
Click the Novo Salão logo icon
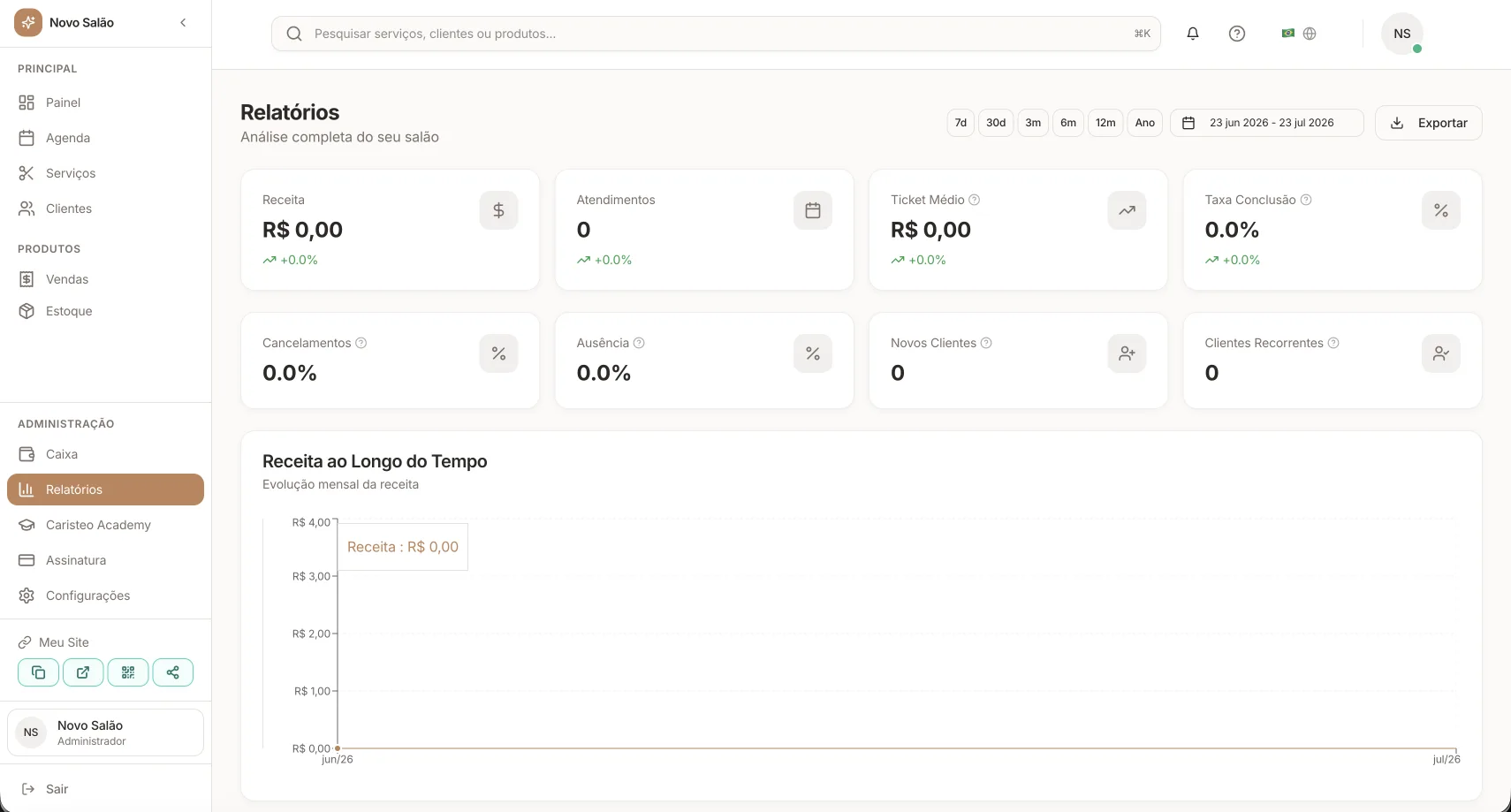tap(28, 22)
